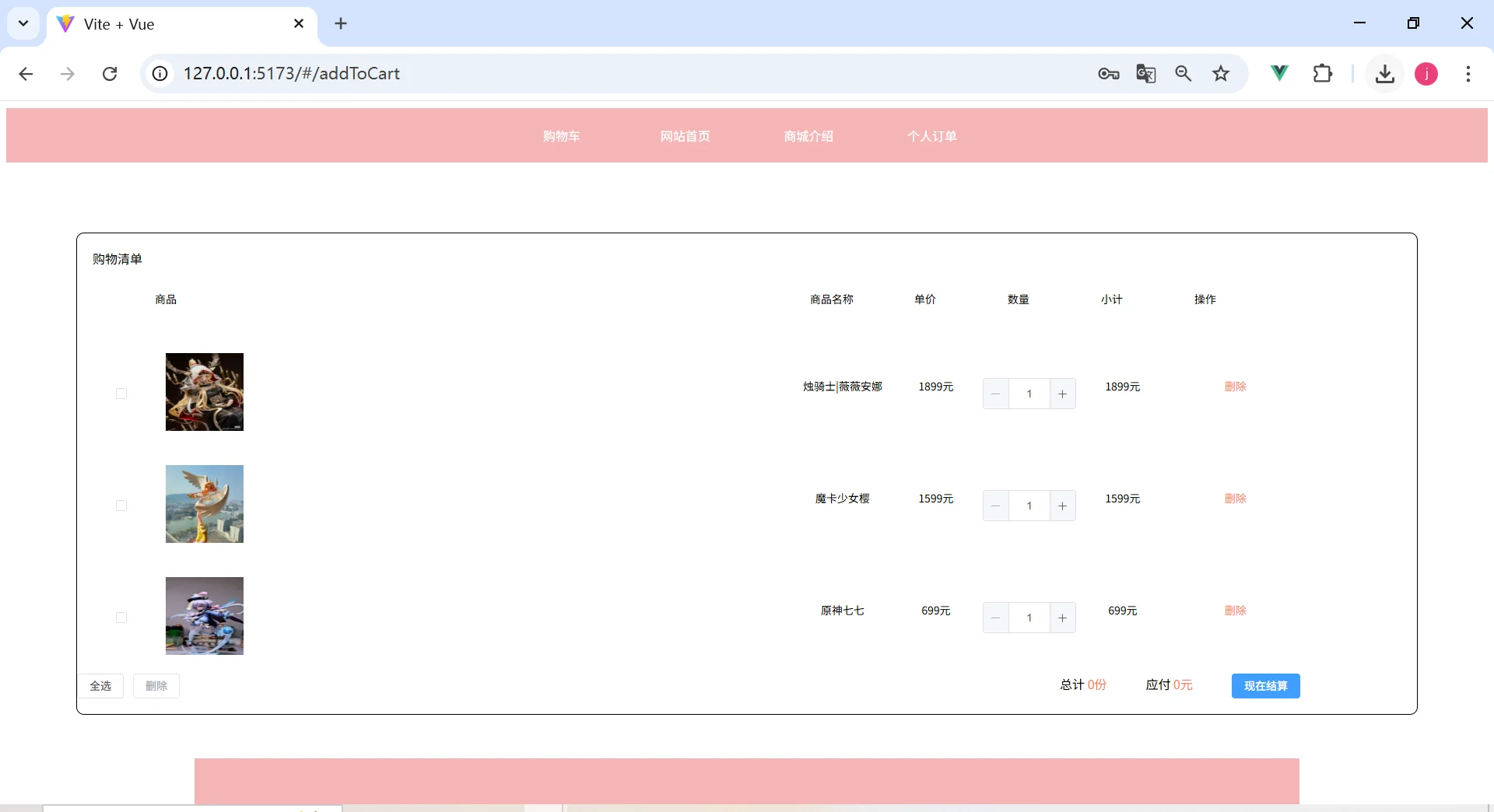1494x812 pixels.
Task: Click the 购物清单 heading
Action: (117, 259)
